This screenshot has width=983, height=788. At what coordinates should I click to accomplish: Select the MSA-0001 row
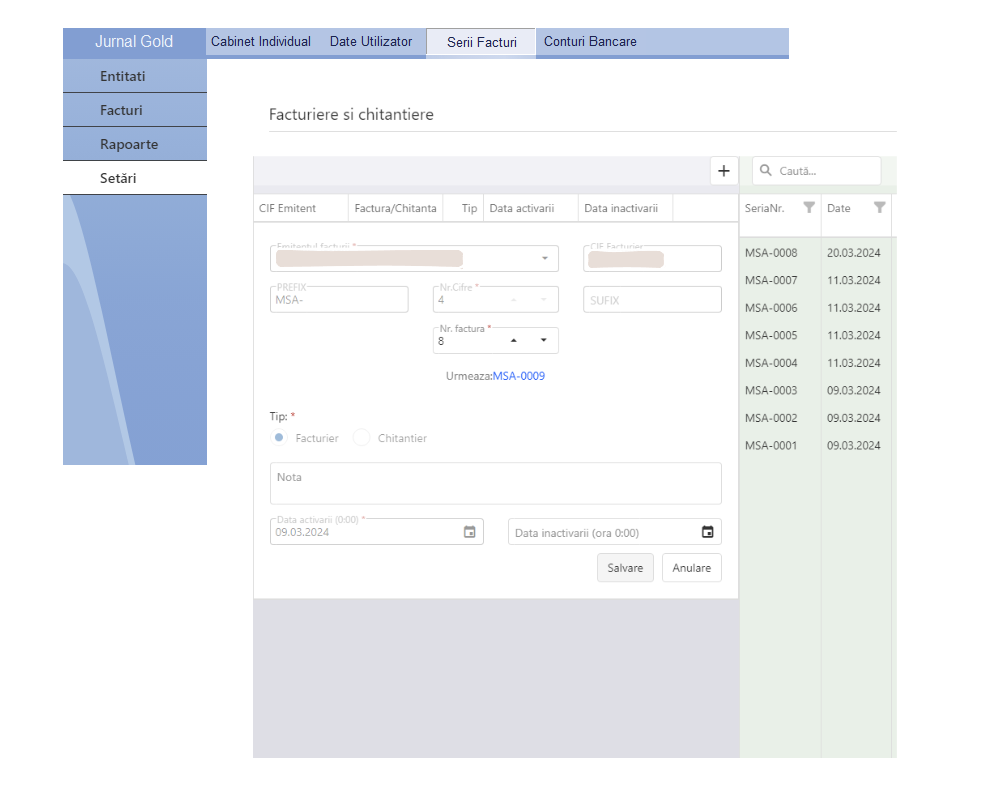815,446
